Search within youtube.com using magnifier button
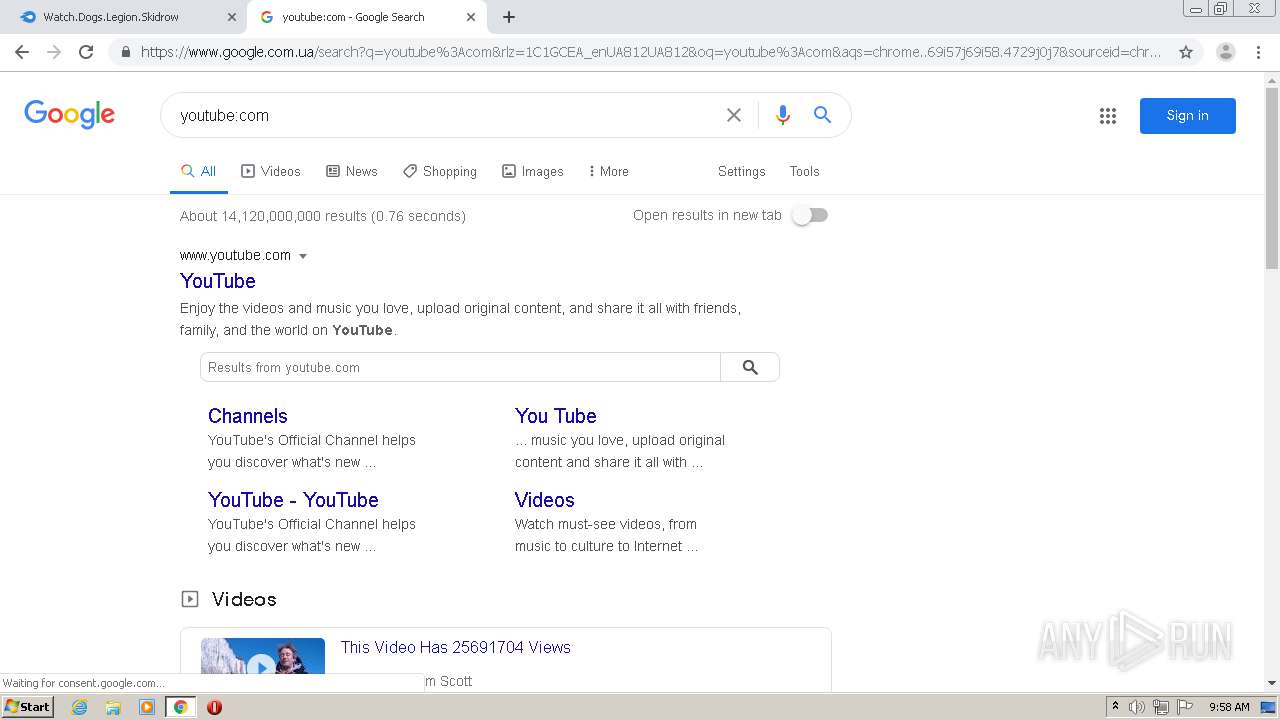Viewport: 1280px width, 720px height. point(750,367)
